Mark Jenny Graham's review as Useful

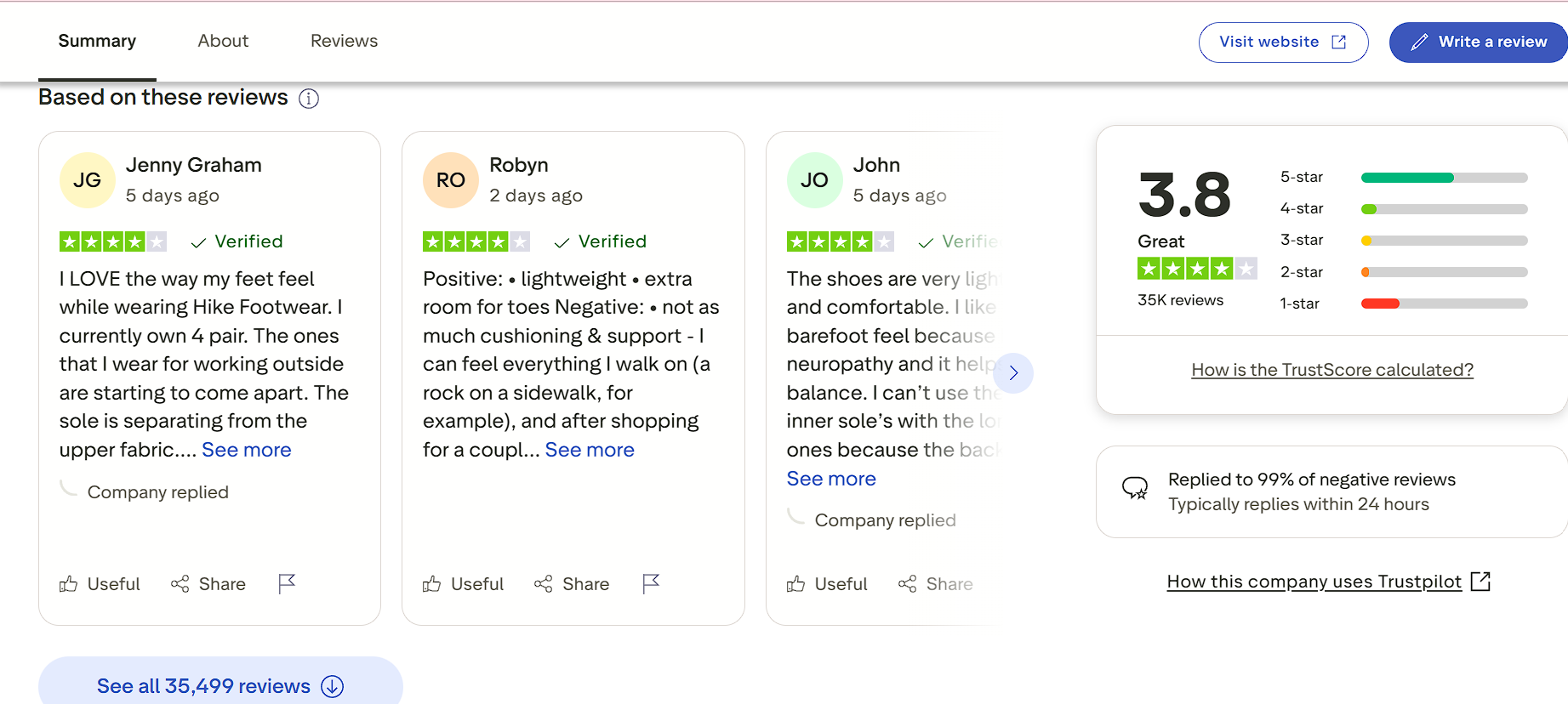click(100, 584)
